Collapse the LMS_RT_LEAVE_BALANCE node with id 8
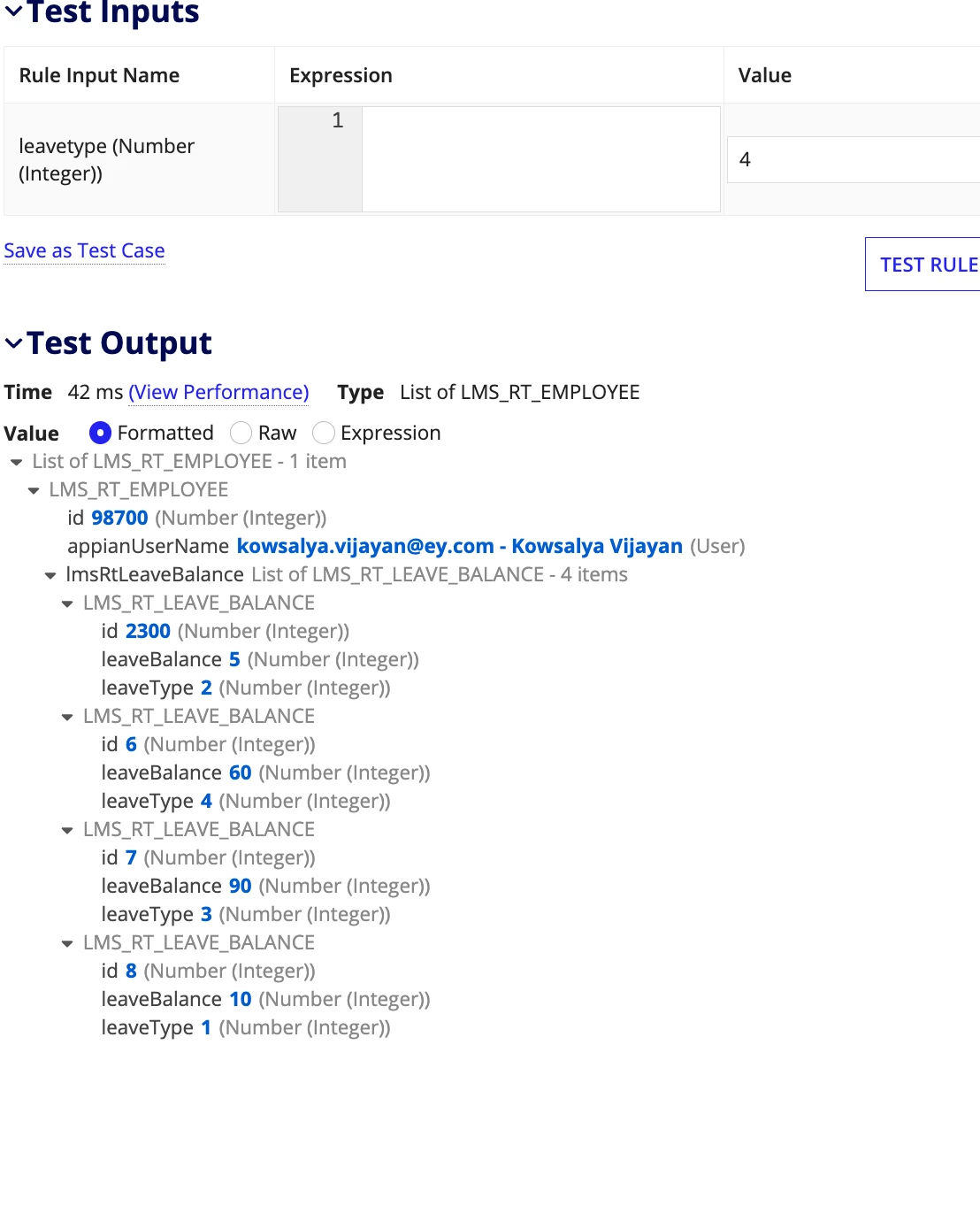Viewport: 980px width, 1214px height. click(x=67, y=943)
